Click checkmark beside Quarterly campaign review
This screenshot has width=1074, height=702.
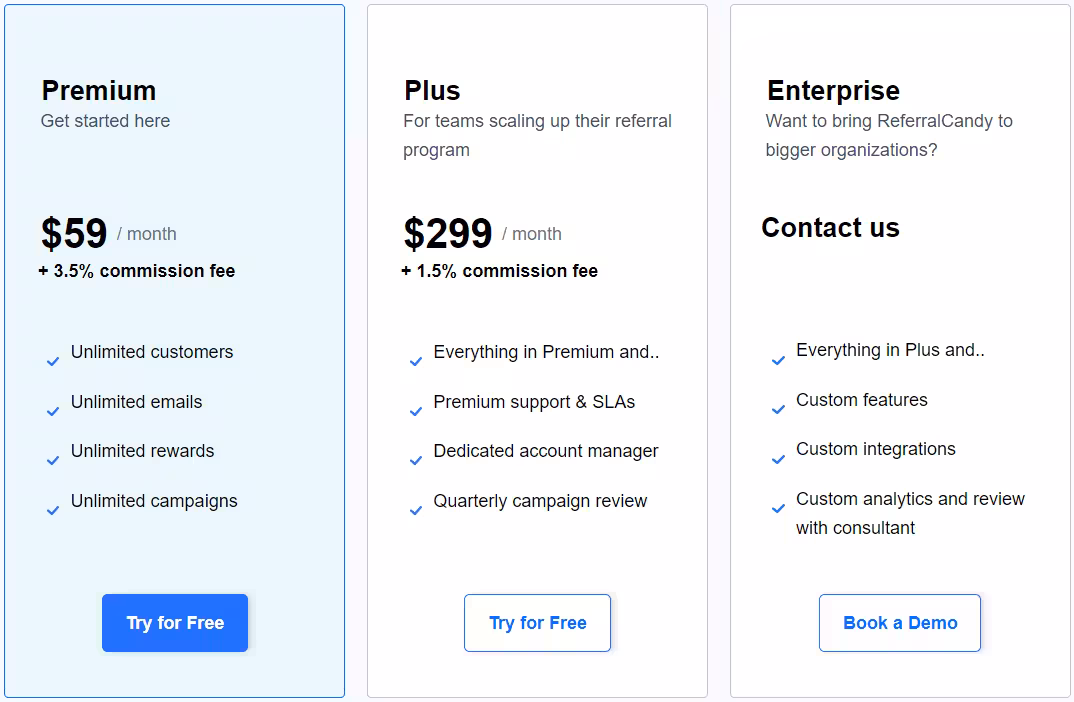416,510
